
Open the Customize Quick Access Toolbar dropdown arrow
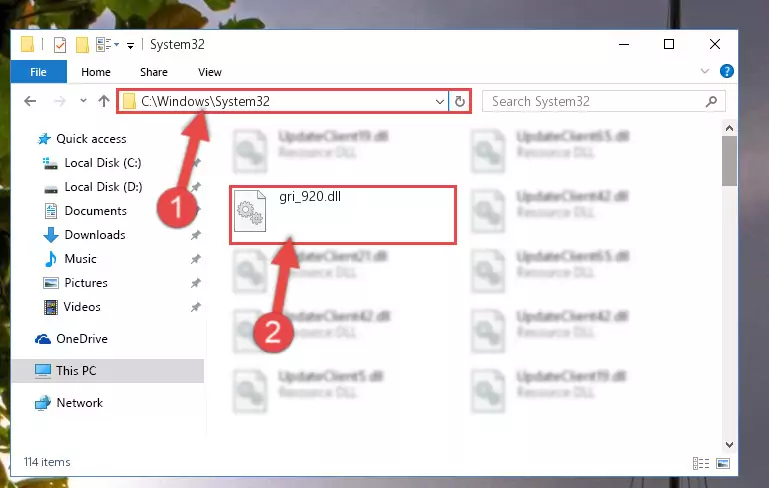tap(130, 46)
